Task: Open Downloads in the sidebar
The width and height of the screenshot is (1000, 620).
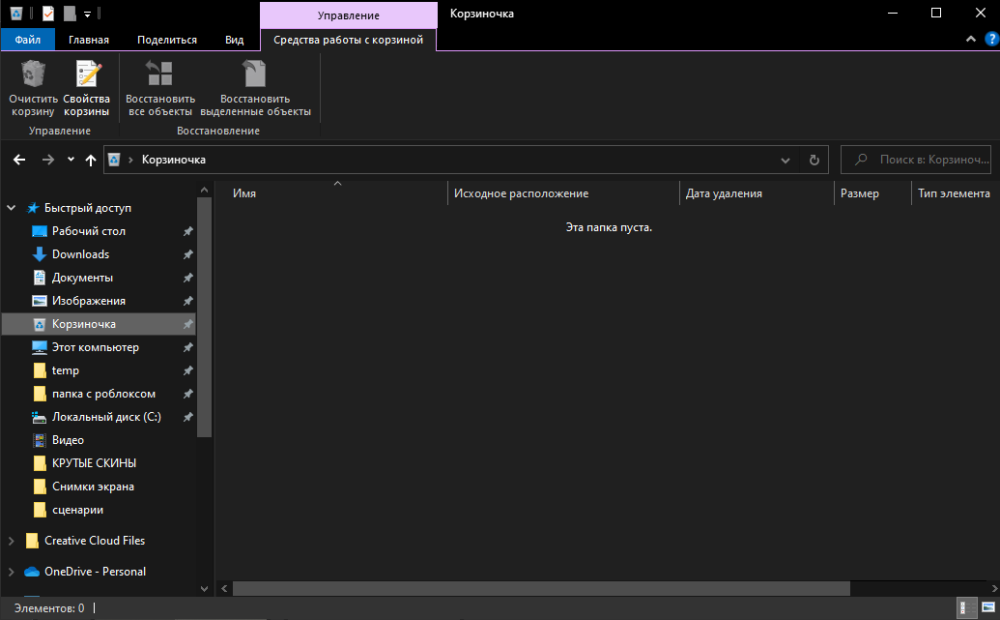Action: pos(80,254)
